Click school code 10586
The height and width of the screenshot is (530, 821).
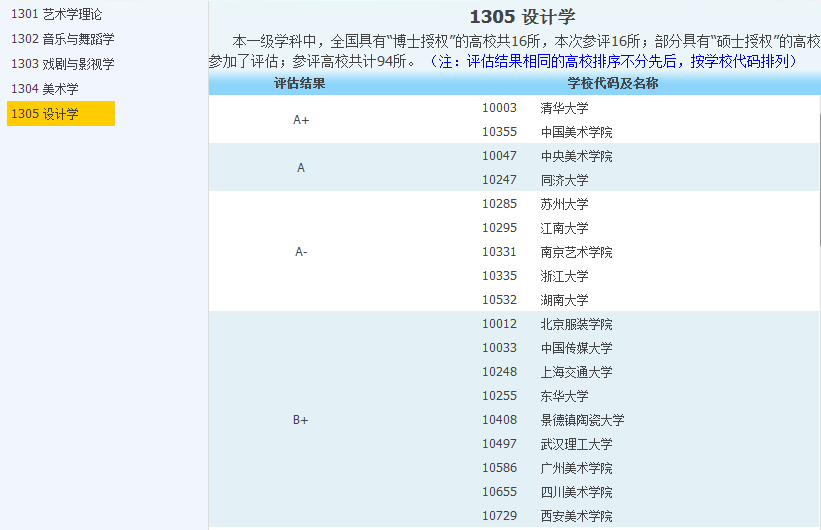pos(500,468)
